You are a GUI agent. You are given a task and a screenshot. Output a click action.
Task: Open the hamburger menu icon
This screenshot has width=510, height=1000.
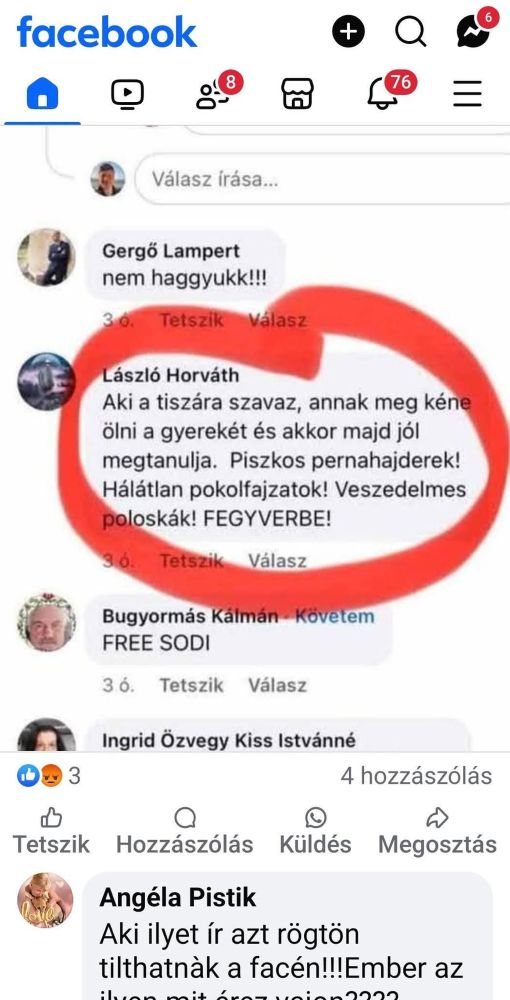pyautogui.click(x=467, y=94)
